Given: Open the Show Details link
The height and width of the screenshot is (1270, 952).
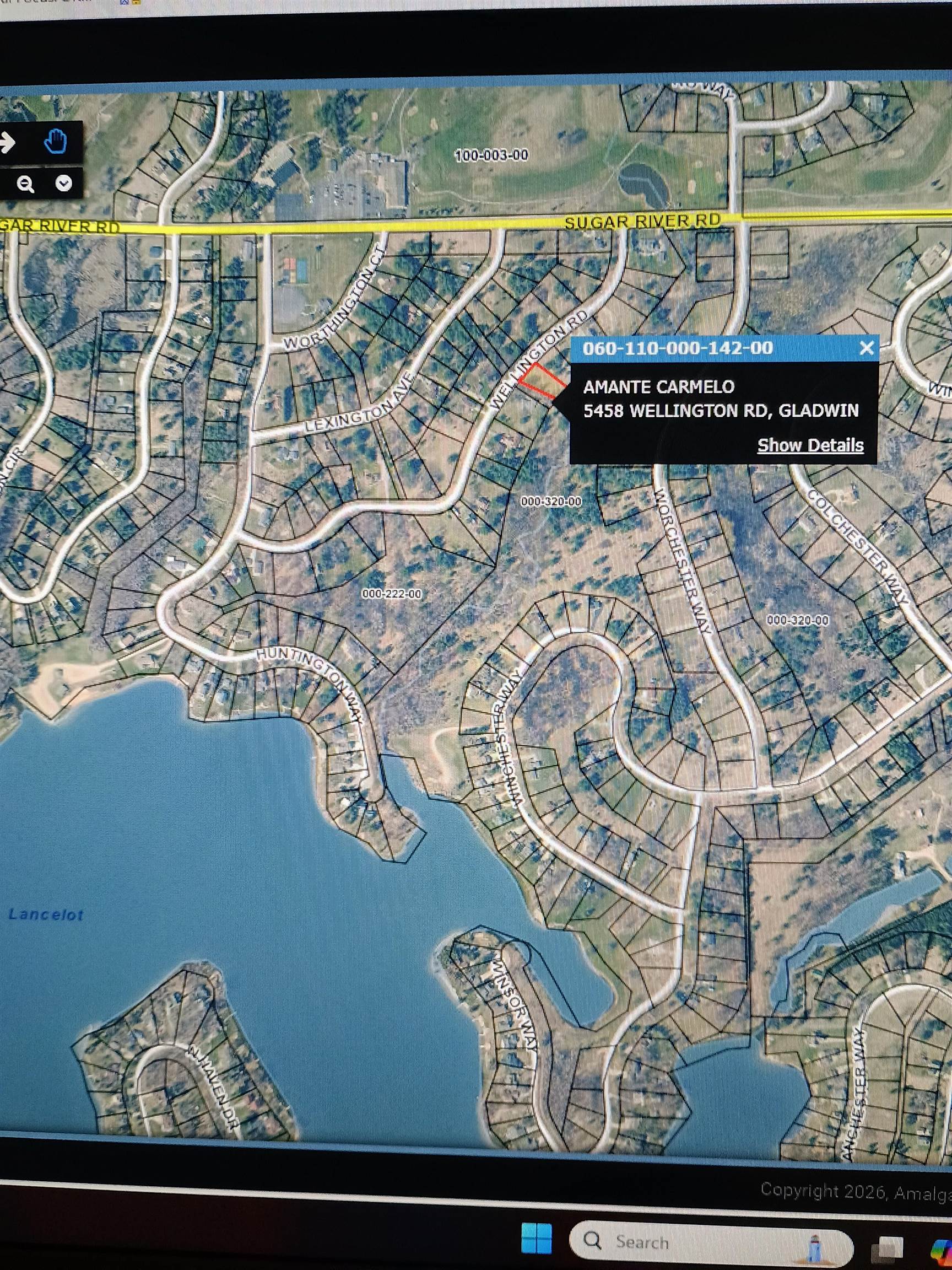Looking at the screenshot, I should coord(810,445).
